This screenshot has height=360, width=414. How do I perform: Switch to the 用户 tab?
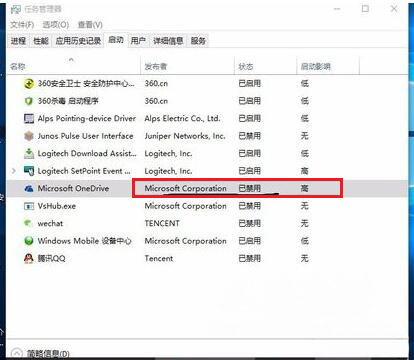(x=138, y=41)
